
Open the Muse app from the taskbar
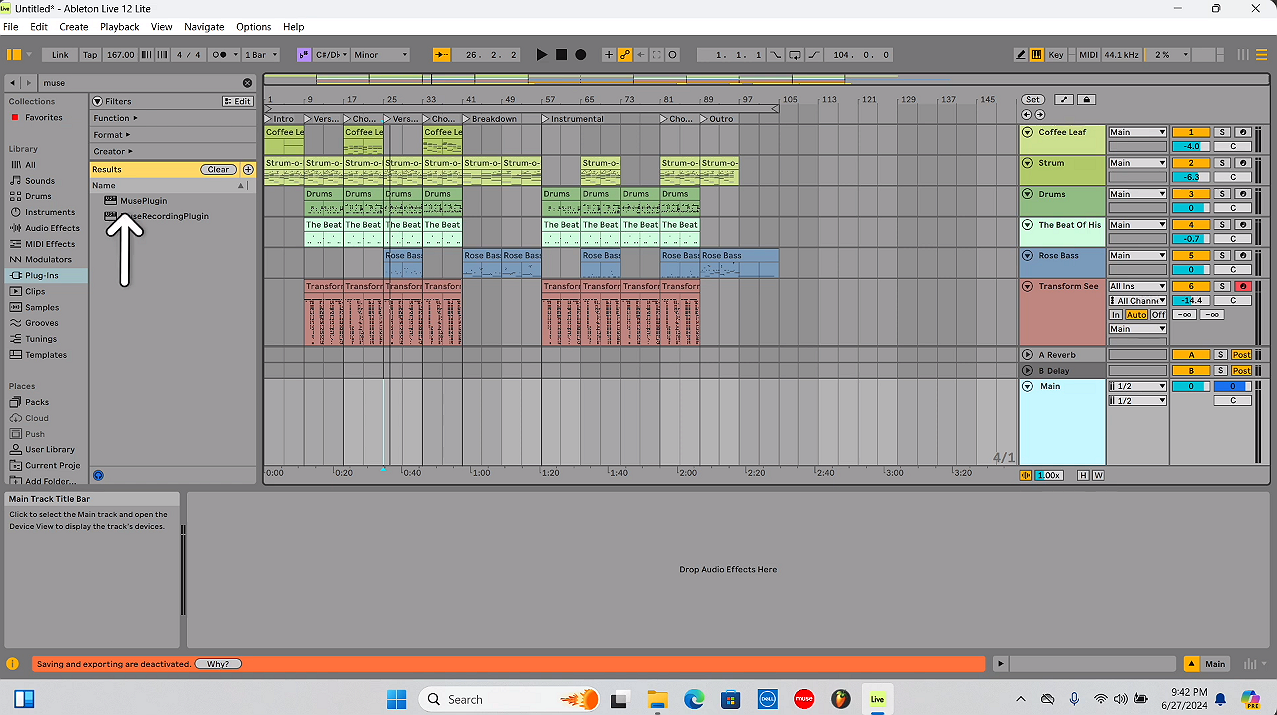click(804, 699)
